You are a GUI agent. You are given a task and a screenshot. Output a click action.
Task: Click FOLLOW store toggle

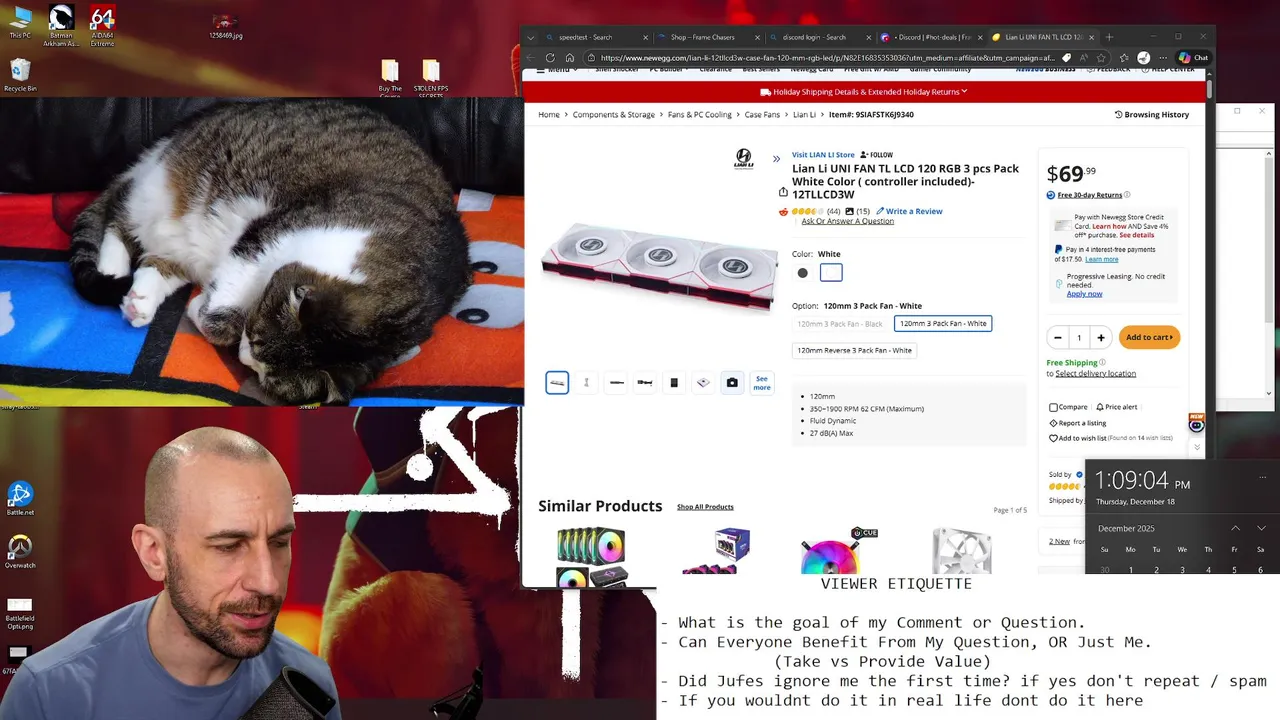[x=876, y=155]
